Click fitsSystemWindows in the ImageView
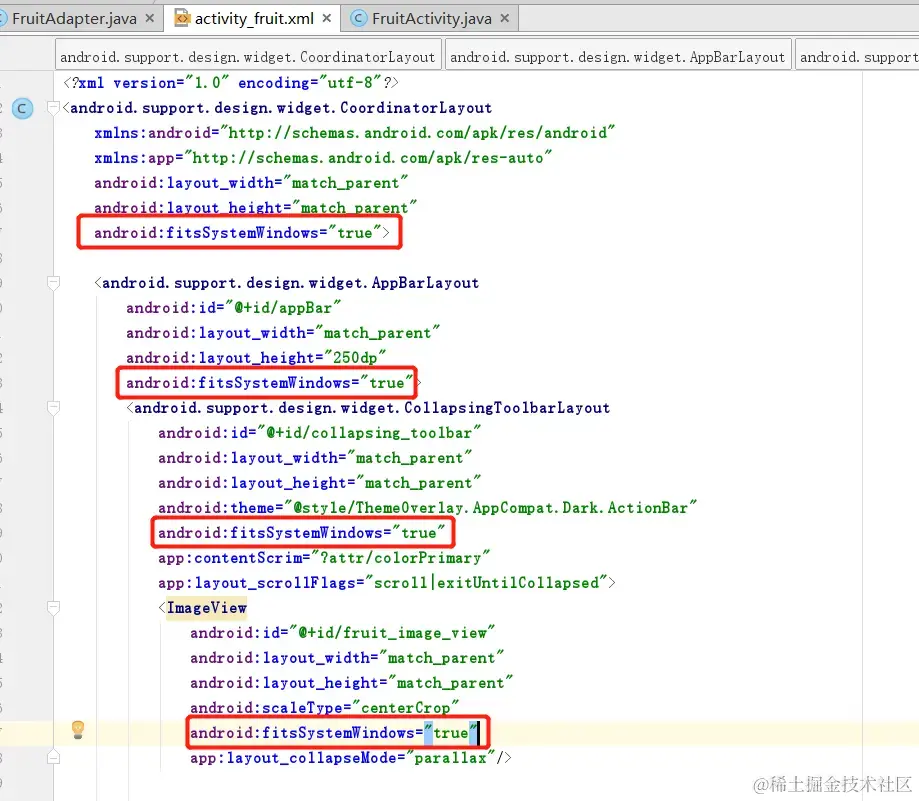The height and width of the screenshot is (801, 919). pos(333,733)
